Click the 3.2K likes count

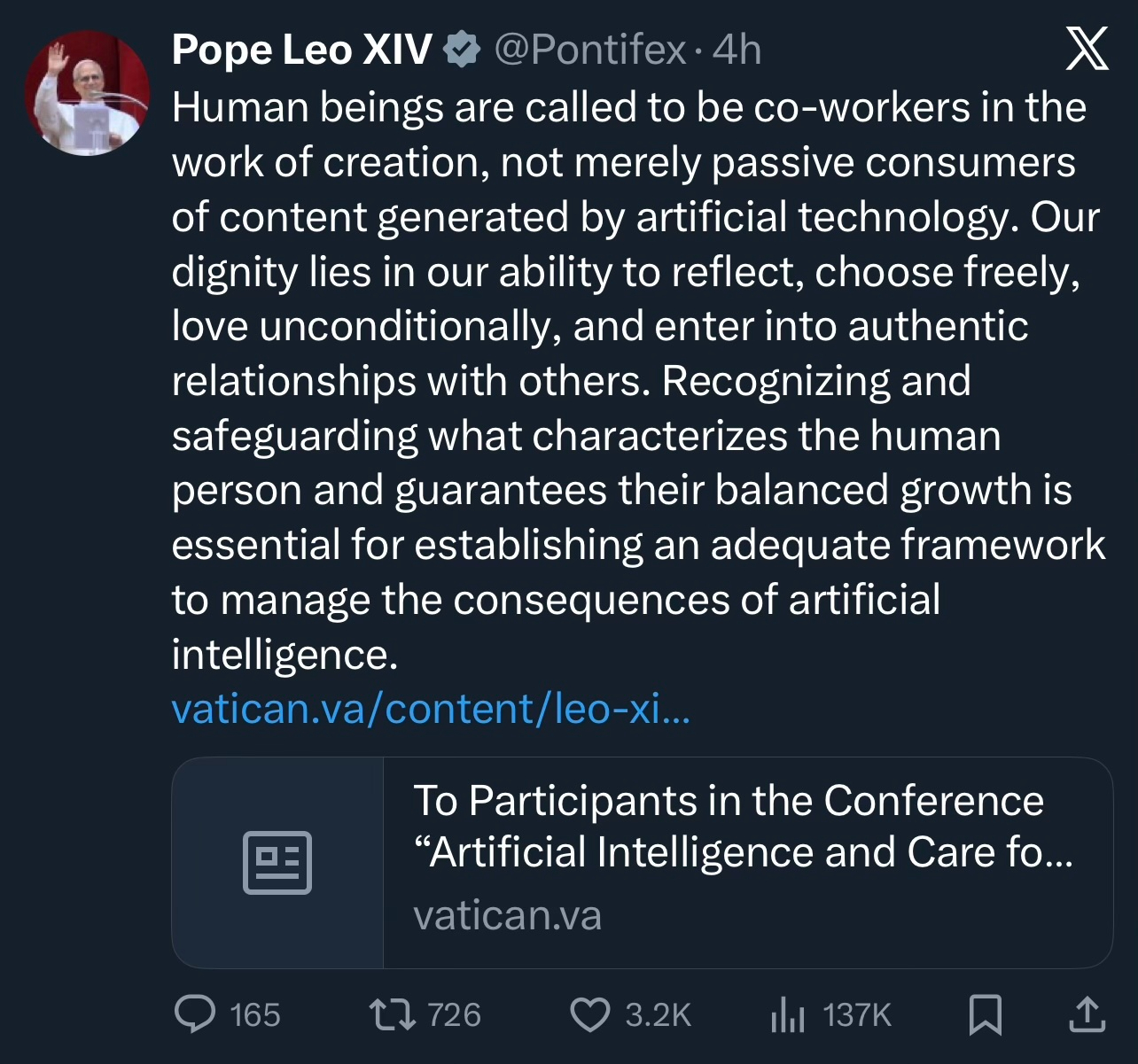658,1014
